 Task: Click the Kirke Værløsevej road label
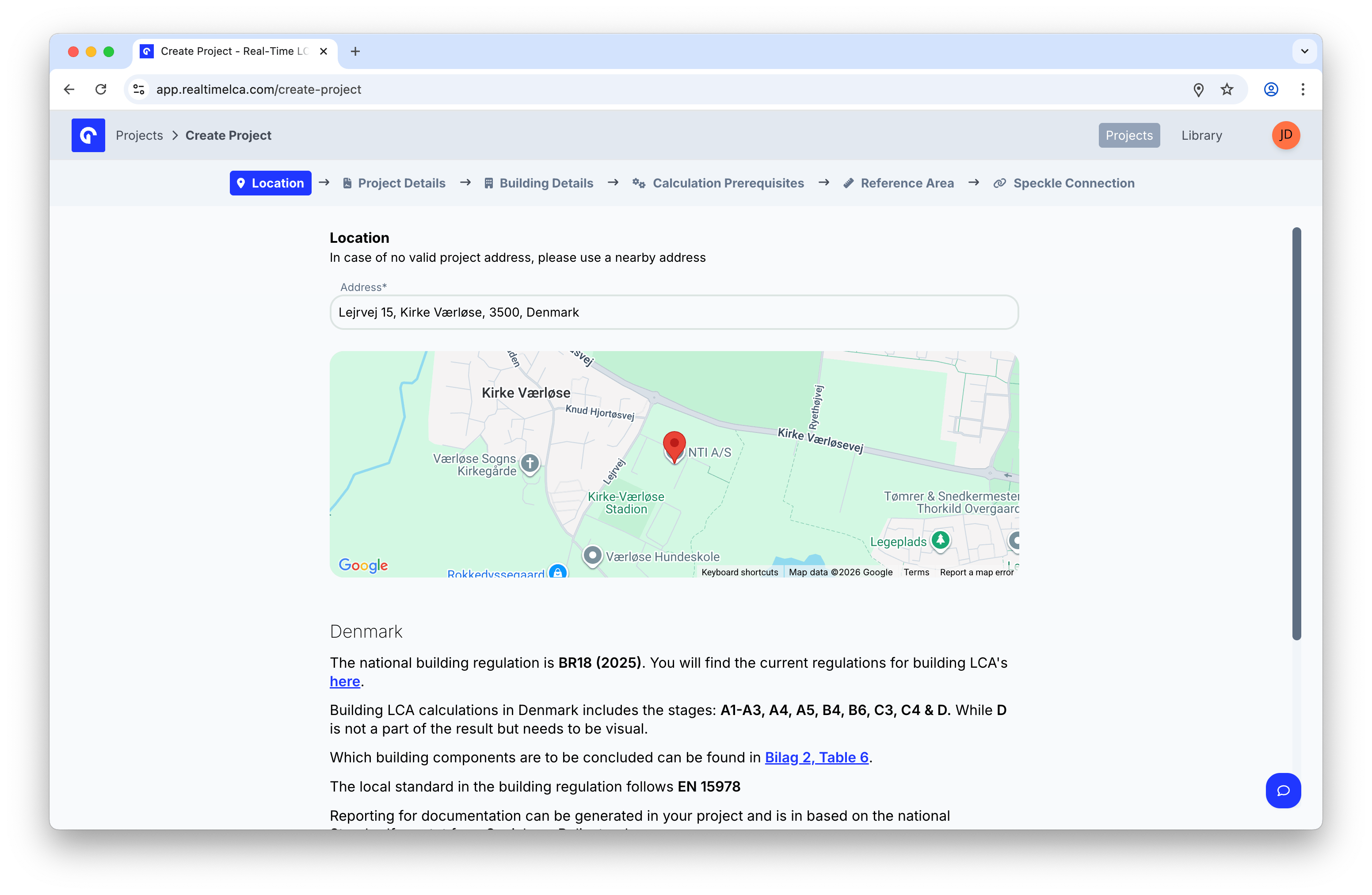click(820, 440)
